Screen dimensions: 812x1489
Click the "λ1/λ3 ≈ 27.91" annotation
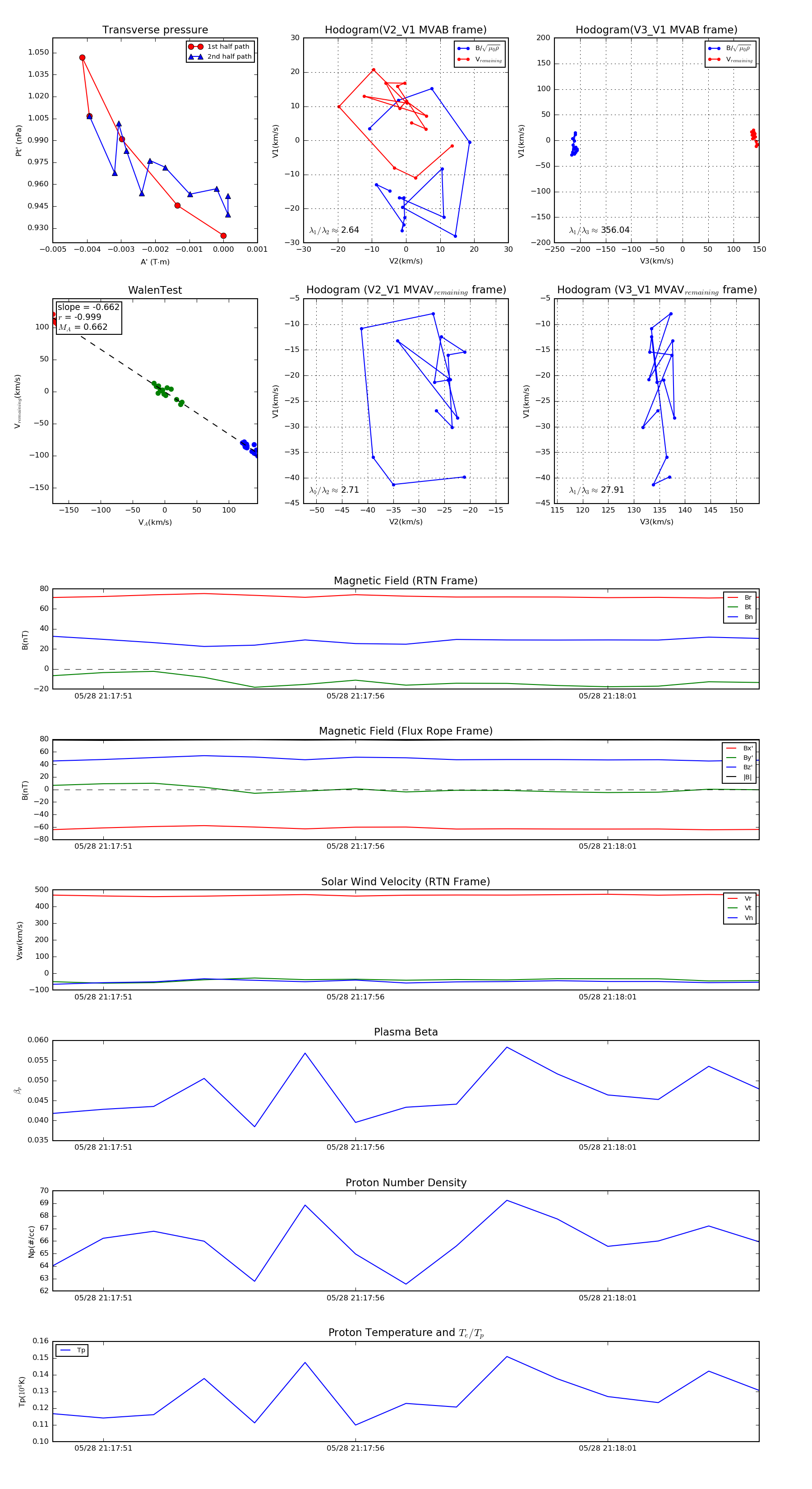coord(596,490)
